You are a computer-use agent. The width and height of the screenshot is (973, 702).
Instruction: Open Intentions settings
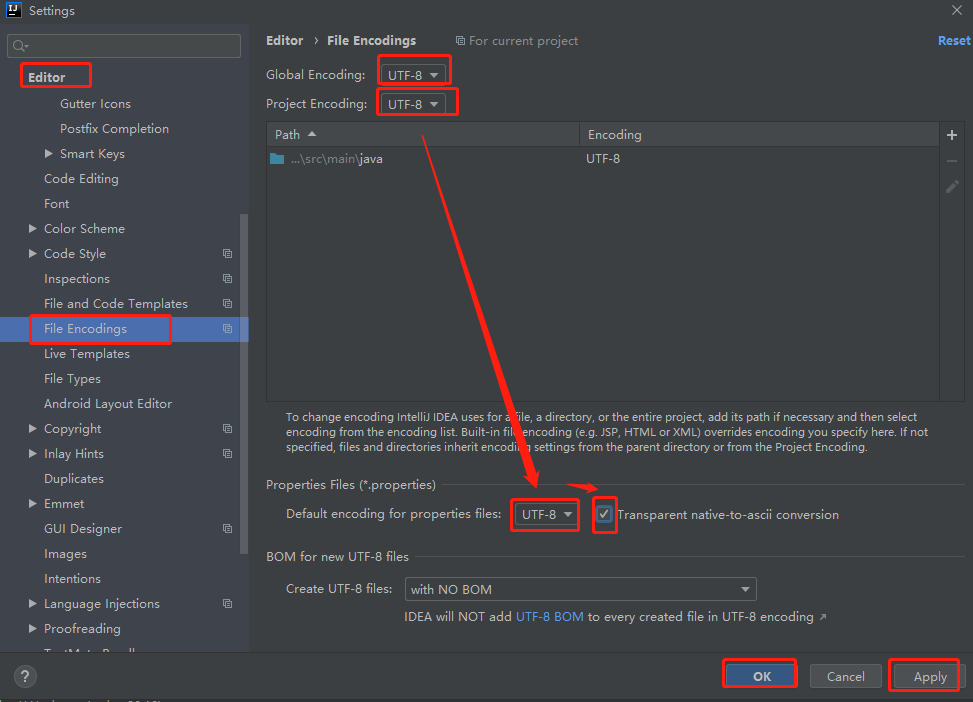pyautogui.click(x=72, y=578)
